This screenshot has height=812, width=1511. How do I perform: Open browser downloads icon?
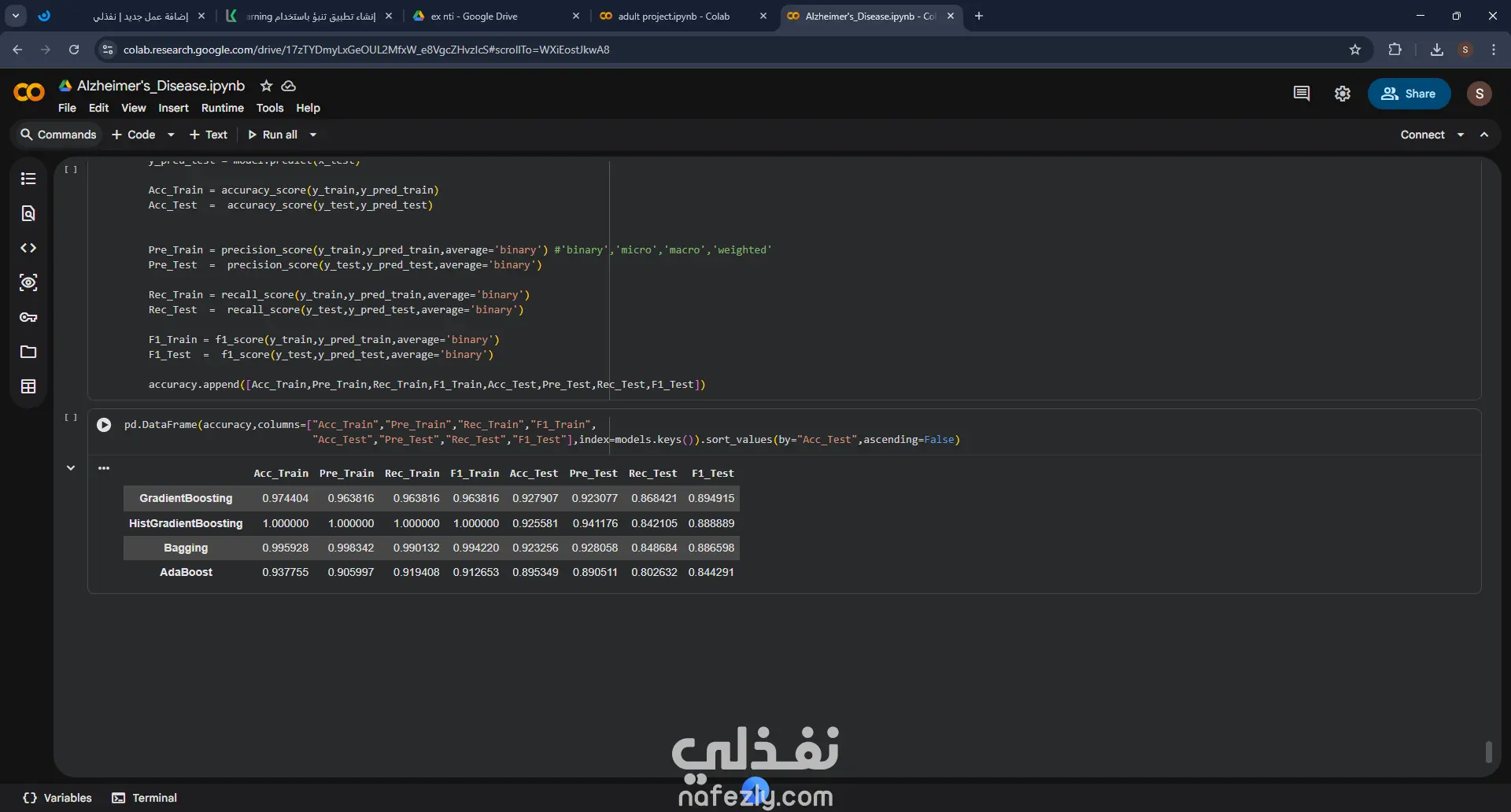1437,50
